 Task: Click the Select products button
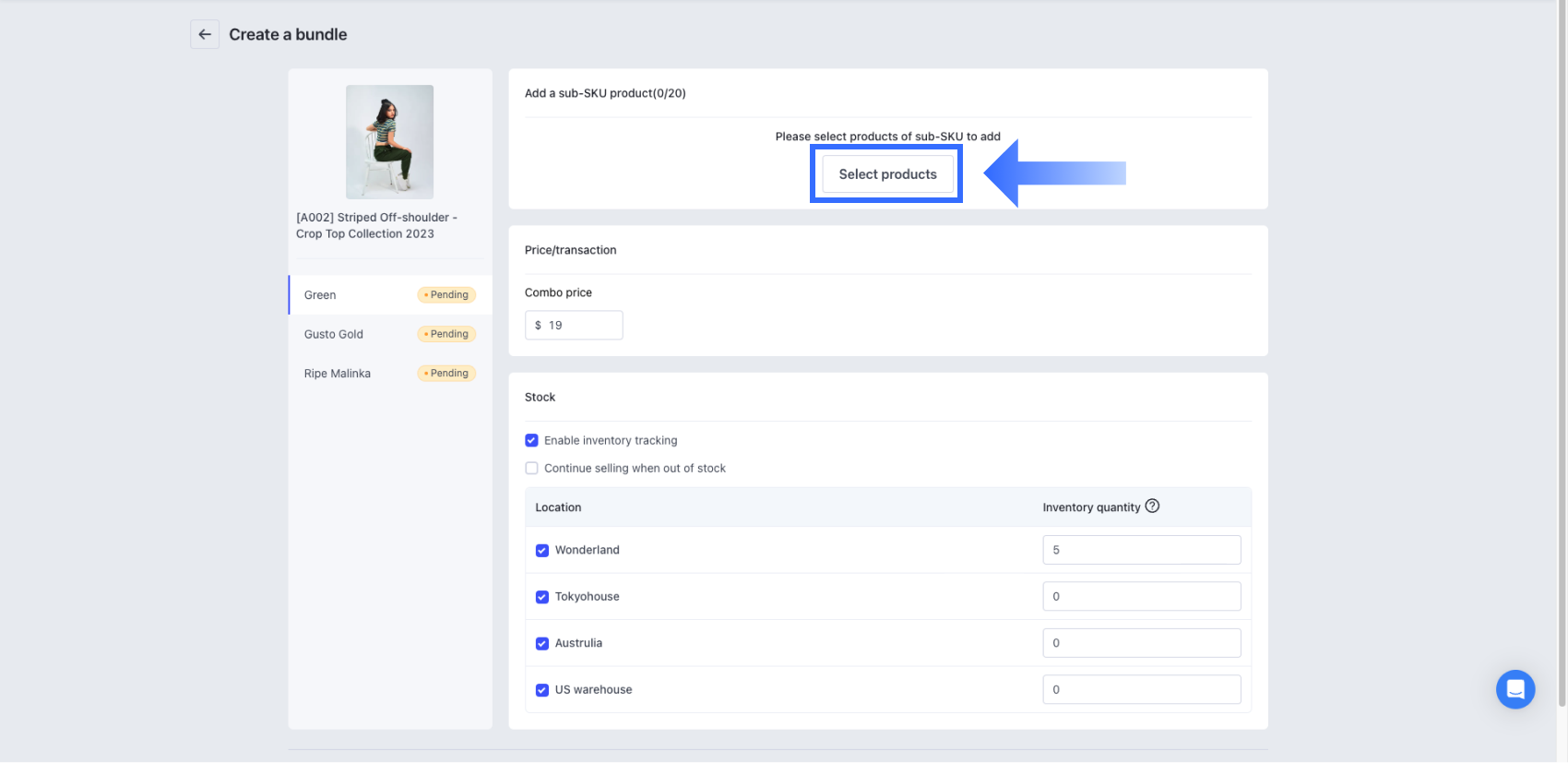(887, 174)
